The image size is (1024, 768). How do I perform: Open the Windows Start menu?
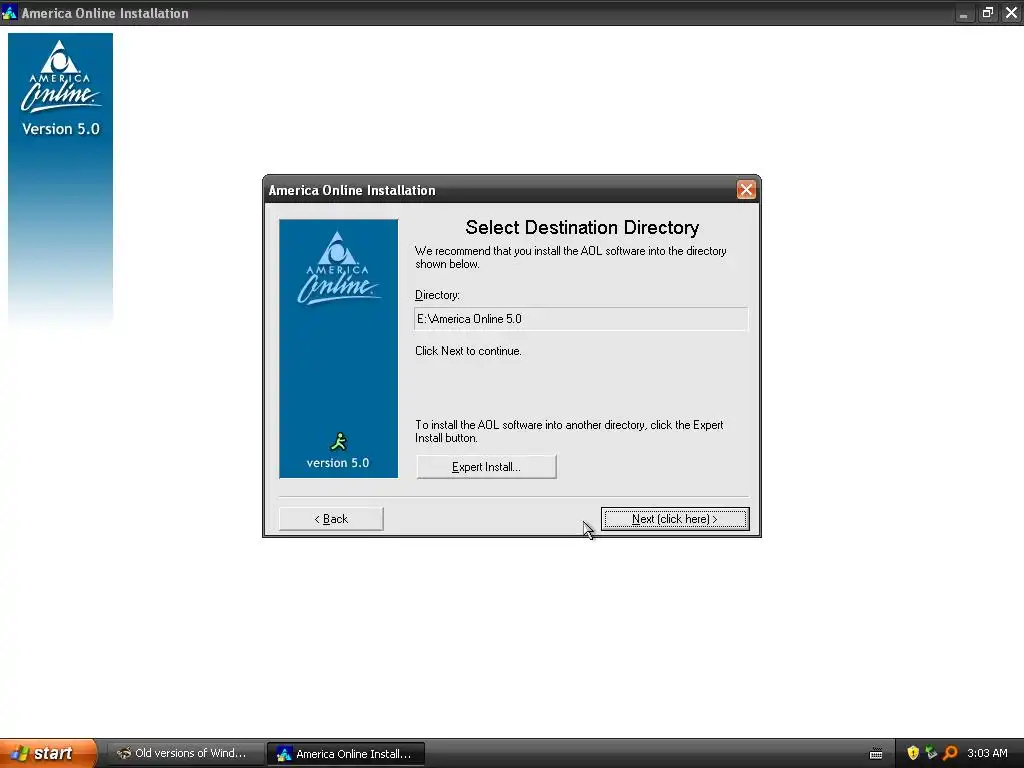click(x=49, y=753)
